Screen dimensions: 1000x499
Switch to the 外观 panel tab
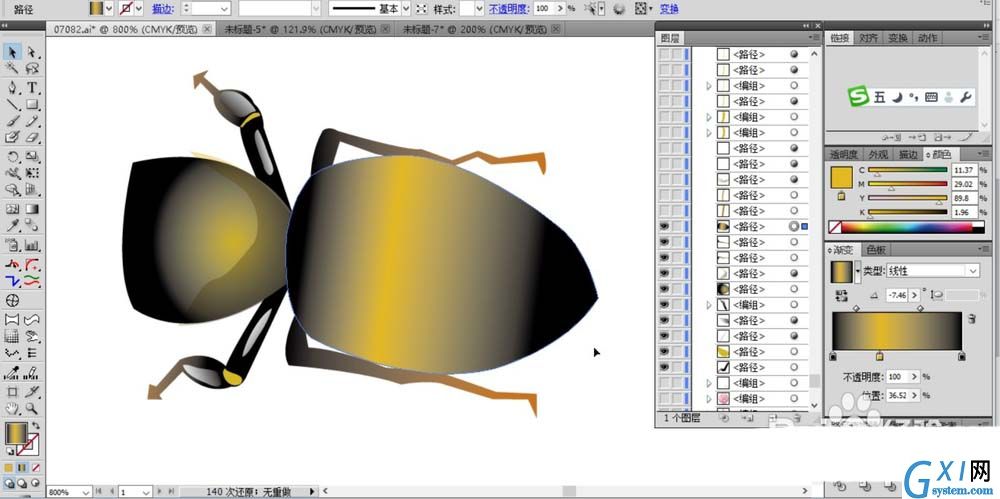(878, 154)
